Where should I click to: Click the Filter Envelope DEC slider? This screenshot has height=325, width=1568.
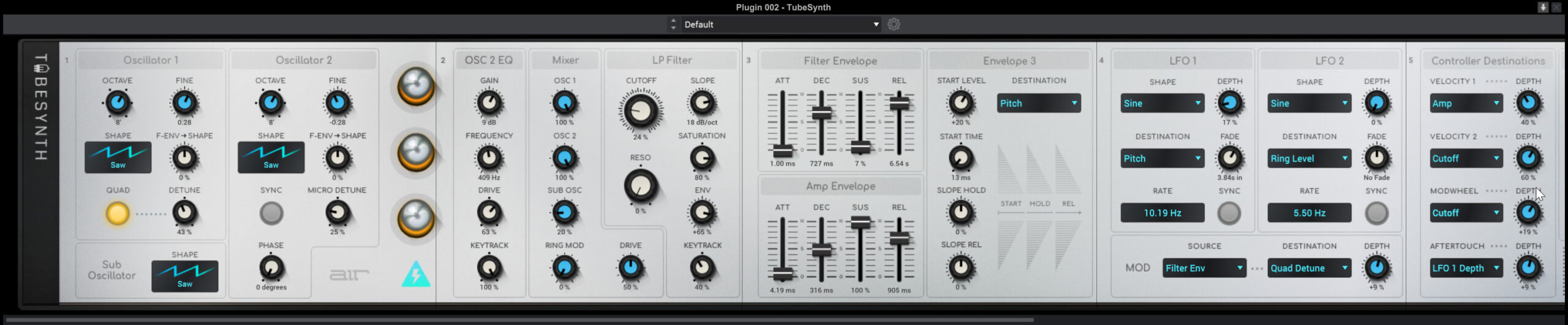(821, 123)
